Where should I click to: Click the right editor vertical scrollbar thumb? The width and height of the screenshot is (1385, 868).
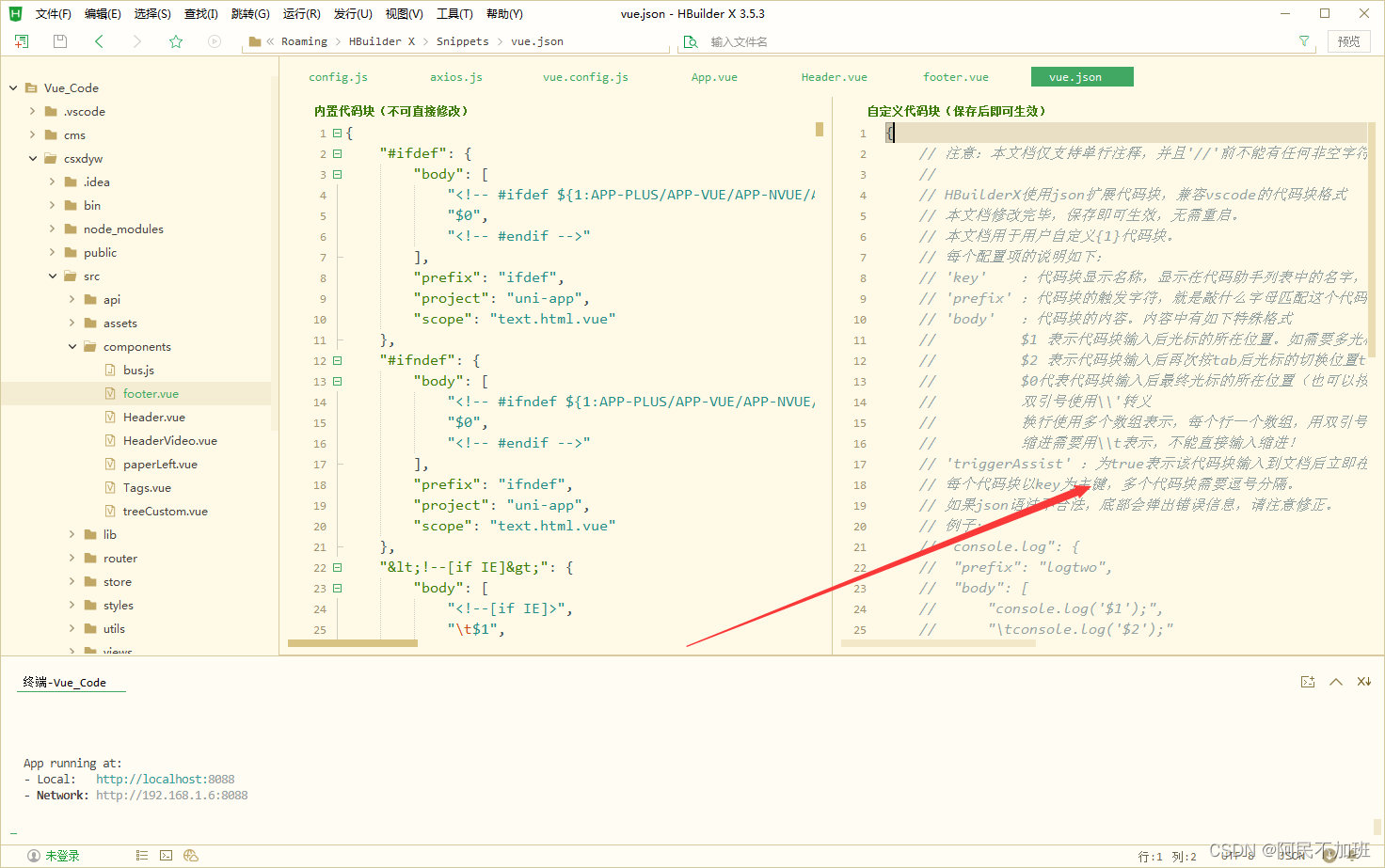click(1372, 241)
